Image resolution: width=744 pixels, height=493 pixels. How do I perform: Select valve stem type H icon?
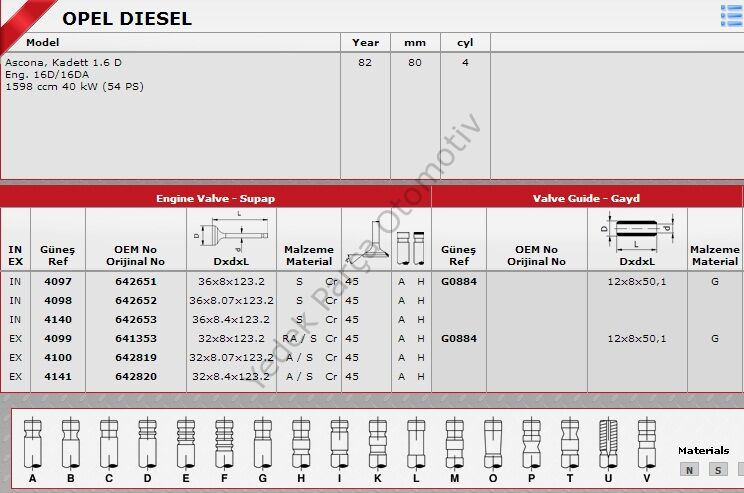(x=301, y=444)
